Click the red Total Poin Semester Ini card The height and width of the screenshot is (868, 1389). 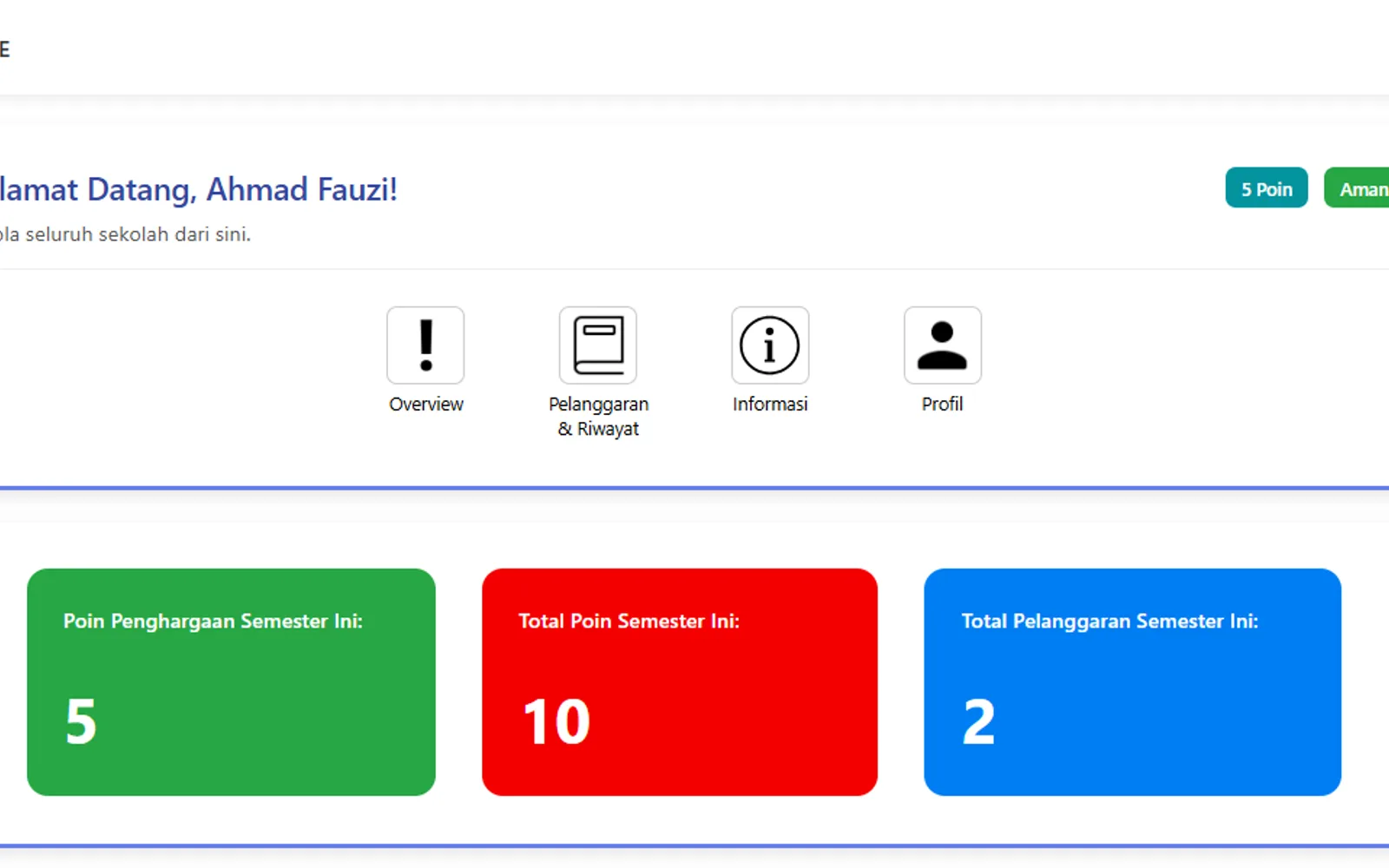pos(680,682)
